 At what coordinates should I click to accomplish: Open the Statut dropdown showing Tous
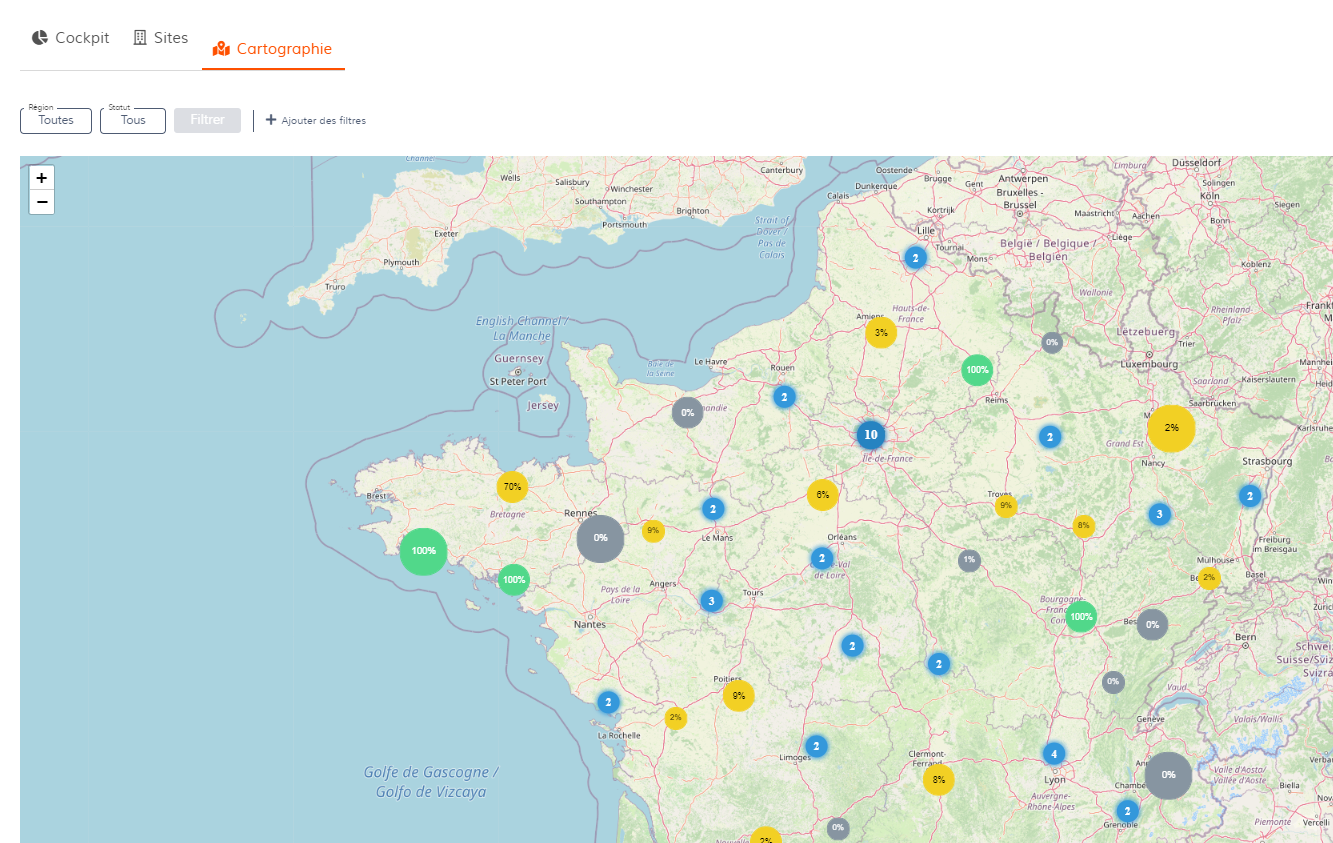132,120
